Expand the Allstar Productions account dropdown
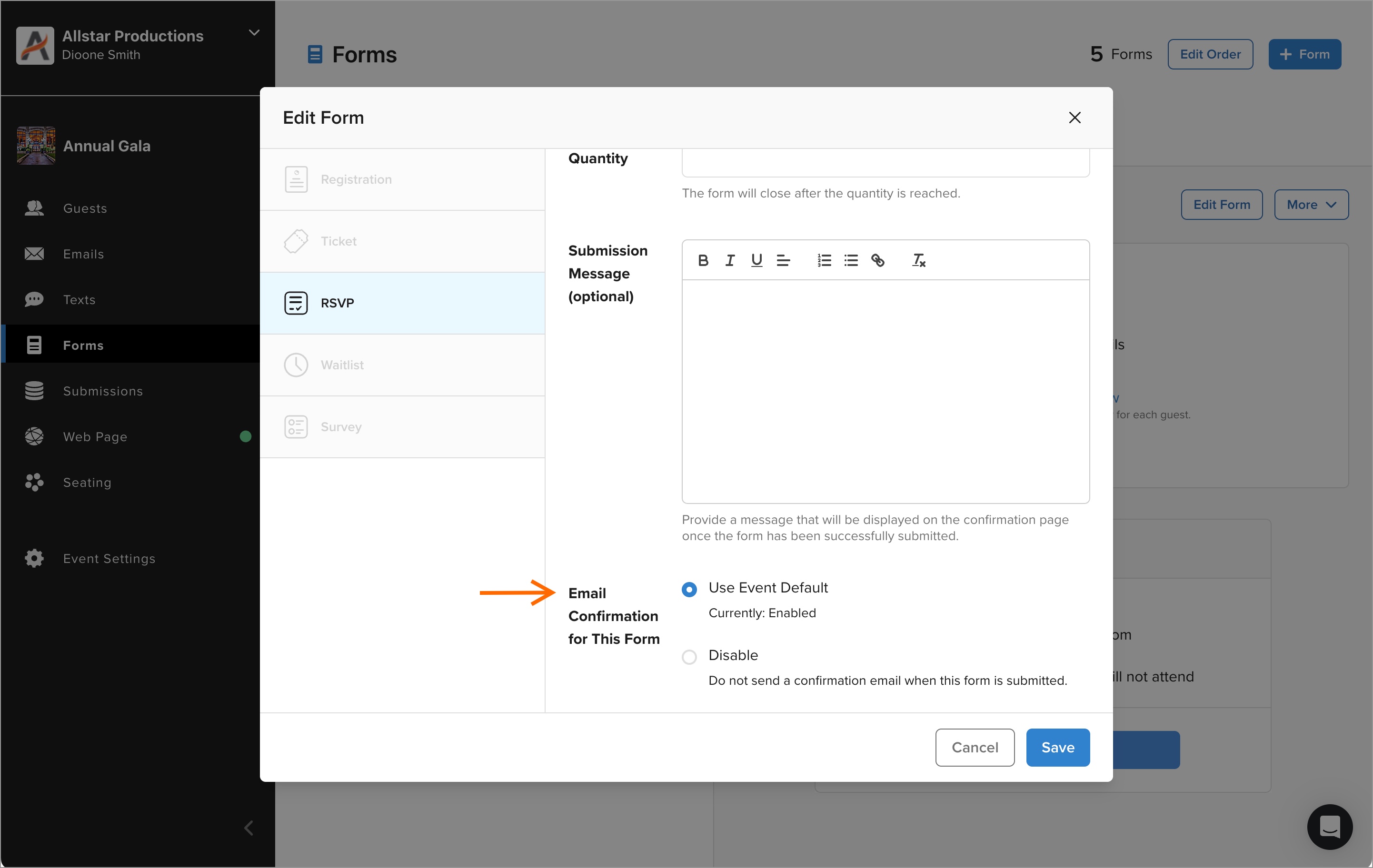This screenshot has height=868, width=1373. [x=254, y=33]
